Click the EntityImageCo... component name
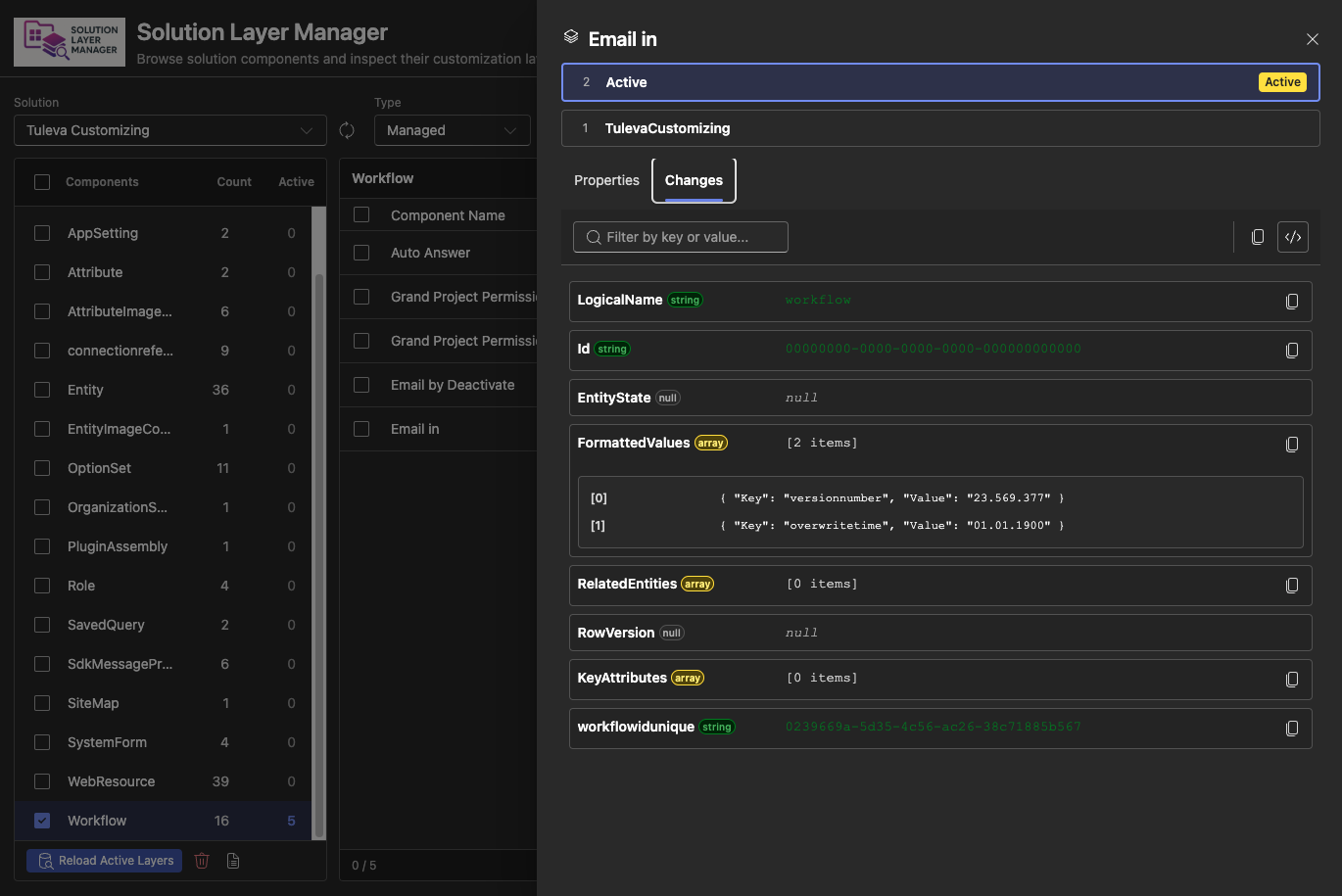Screen dimensions: 1342x896 click(119, 429)
